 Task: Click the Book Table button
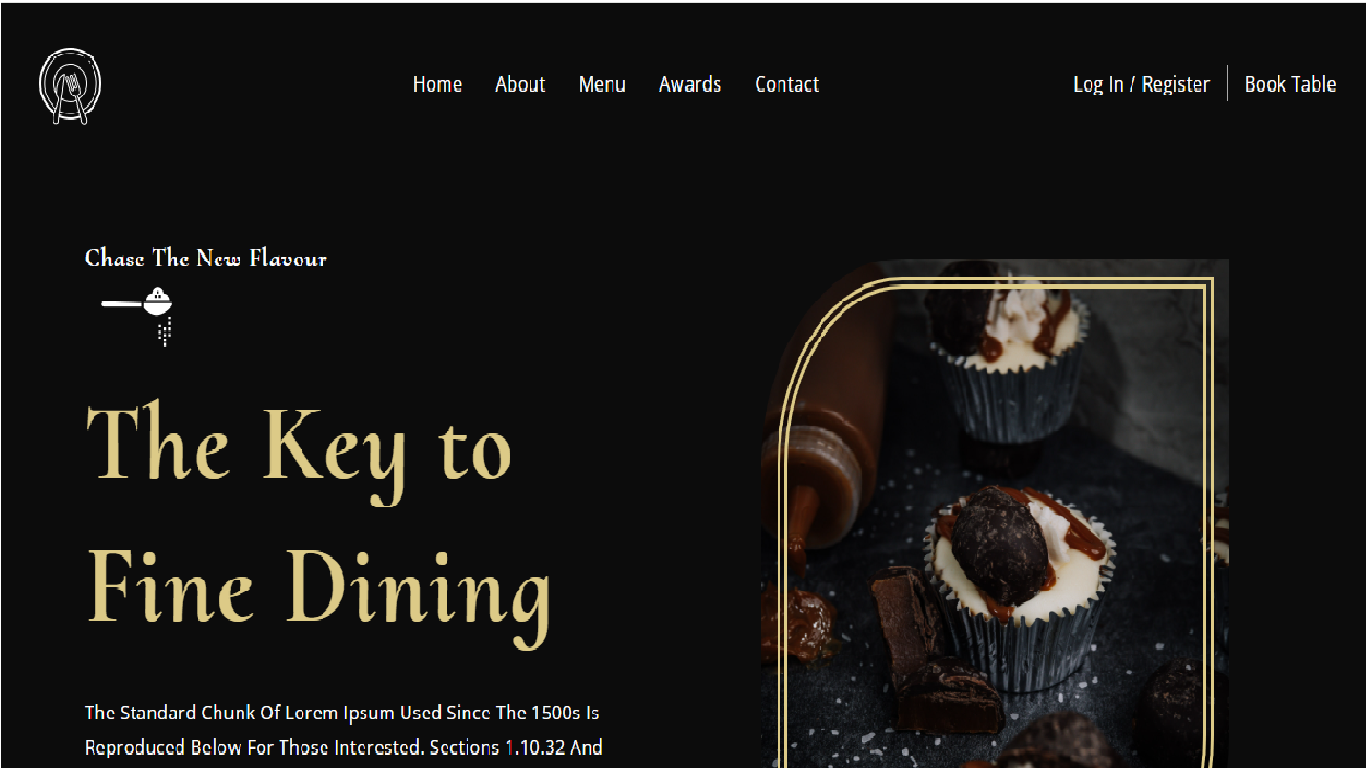point(1290,84)
